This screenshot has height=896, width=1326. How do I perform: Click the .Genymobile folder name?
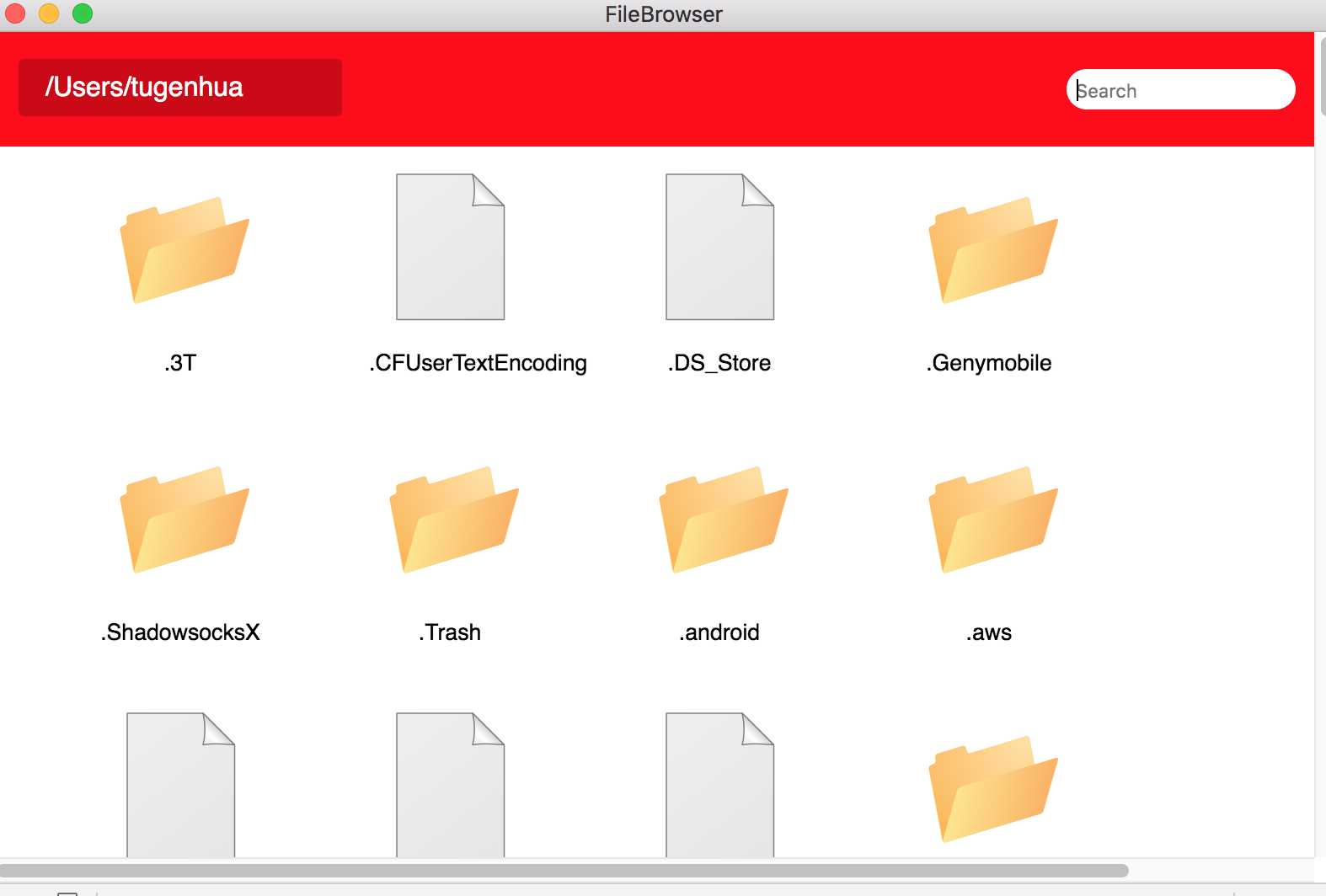[989, 363]
